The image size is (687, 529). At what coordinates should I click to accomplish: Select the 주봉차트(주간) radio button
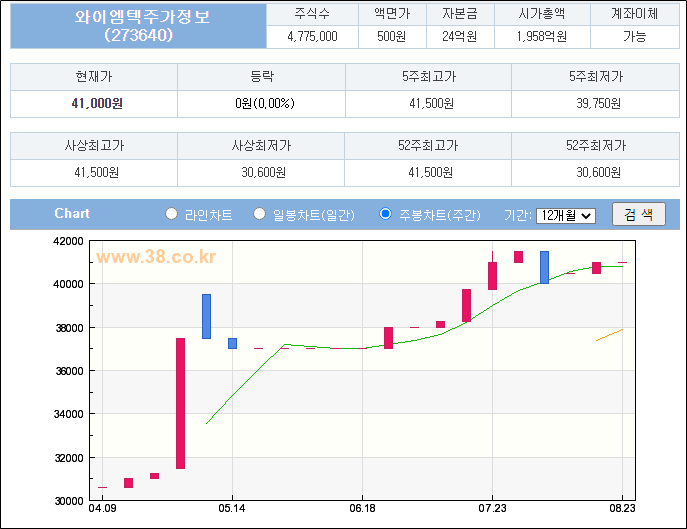(x=385, y=214)
